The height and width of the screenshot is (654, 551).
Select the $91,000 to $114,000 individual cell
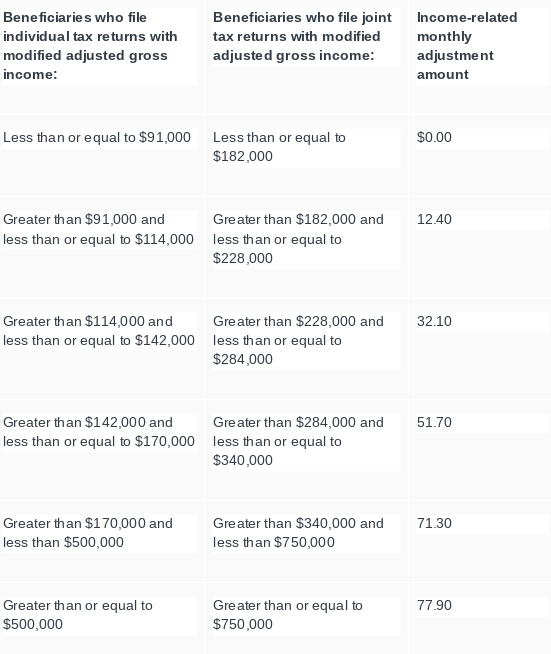[x=99, y=230]
